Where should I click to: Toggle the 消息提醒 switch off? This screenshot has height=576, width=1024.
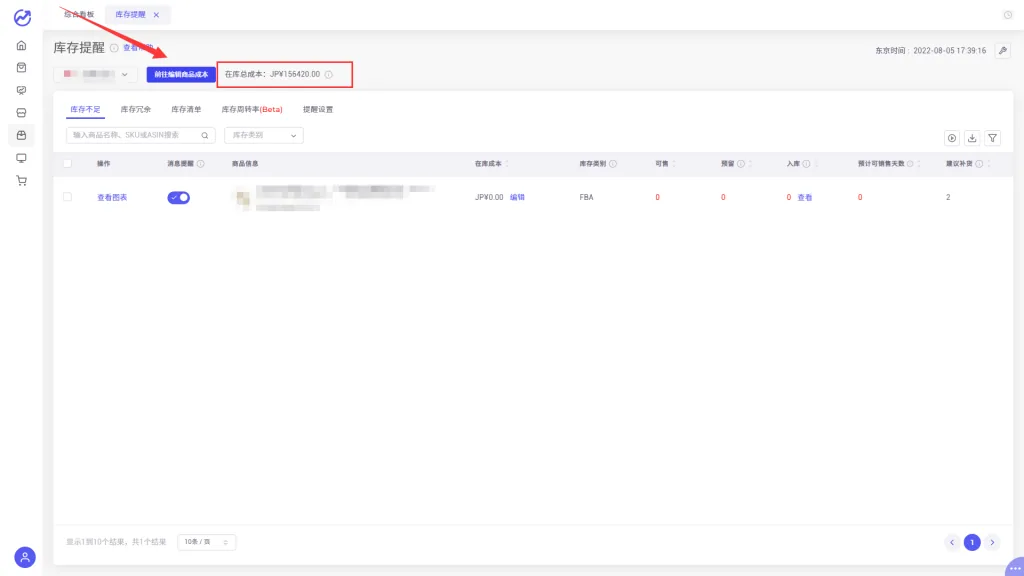click(x=178, y=197)
